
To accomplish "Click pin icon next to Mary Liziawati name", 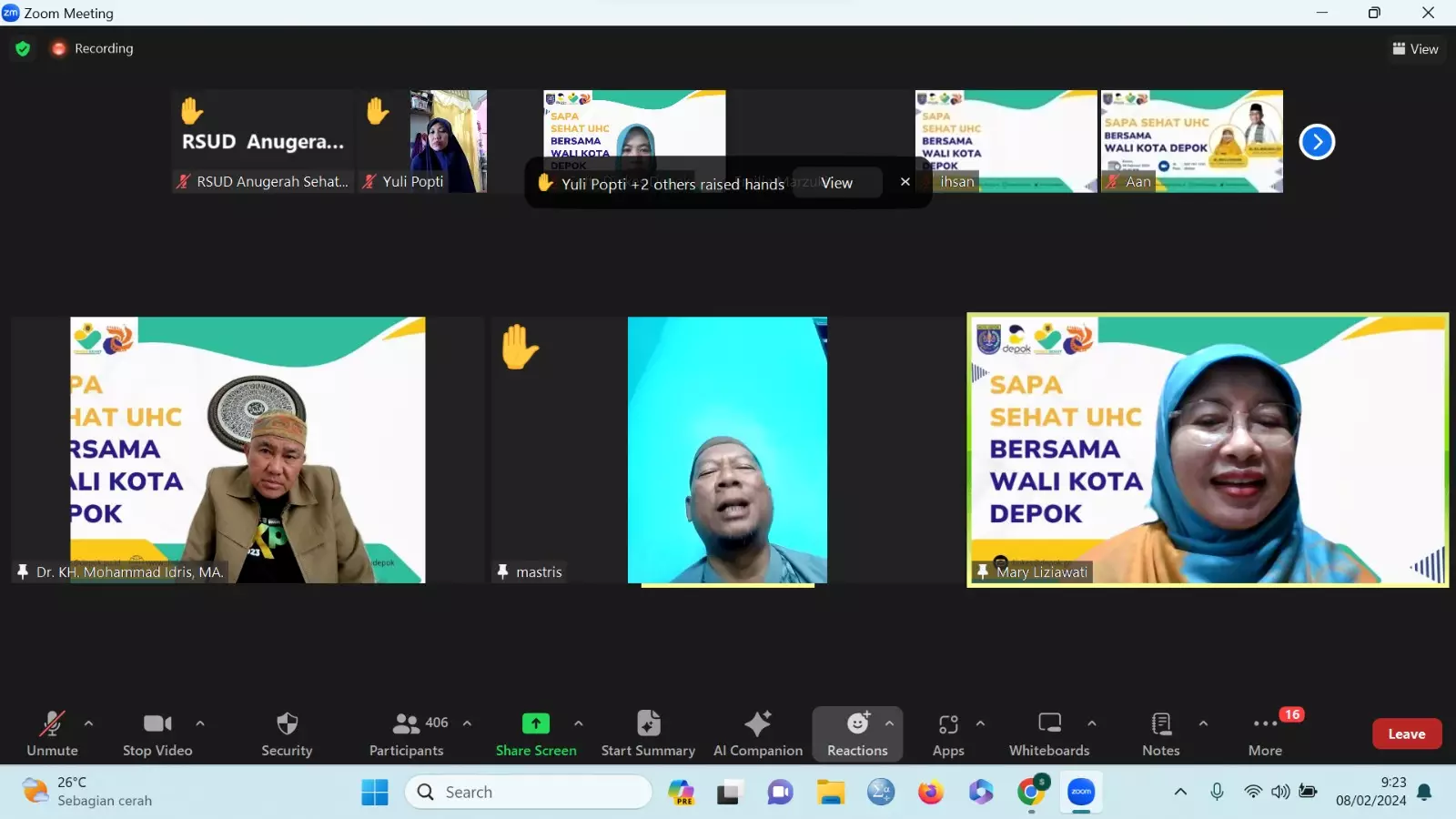I will click(x=982, y=571).
